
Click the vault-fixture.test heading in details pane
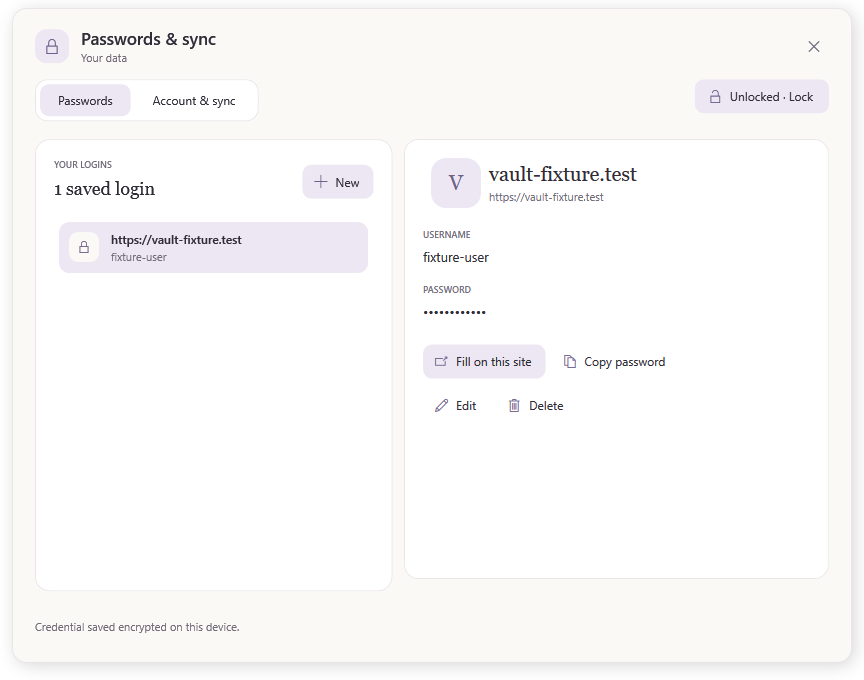pyautogui.click(x=562, y=174)
